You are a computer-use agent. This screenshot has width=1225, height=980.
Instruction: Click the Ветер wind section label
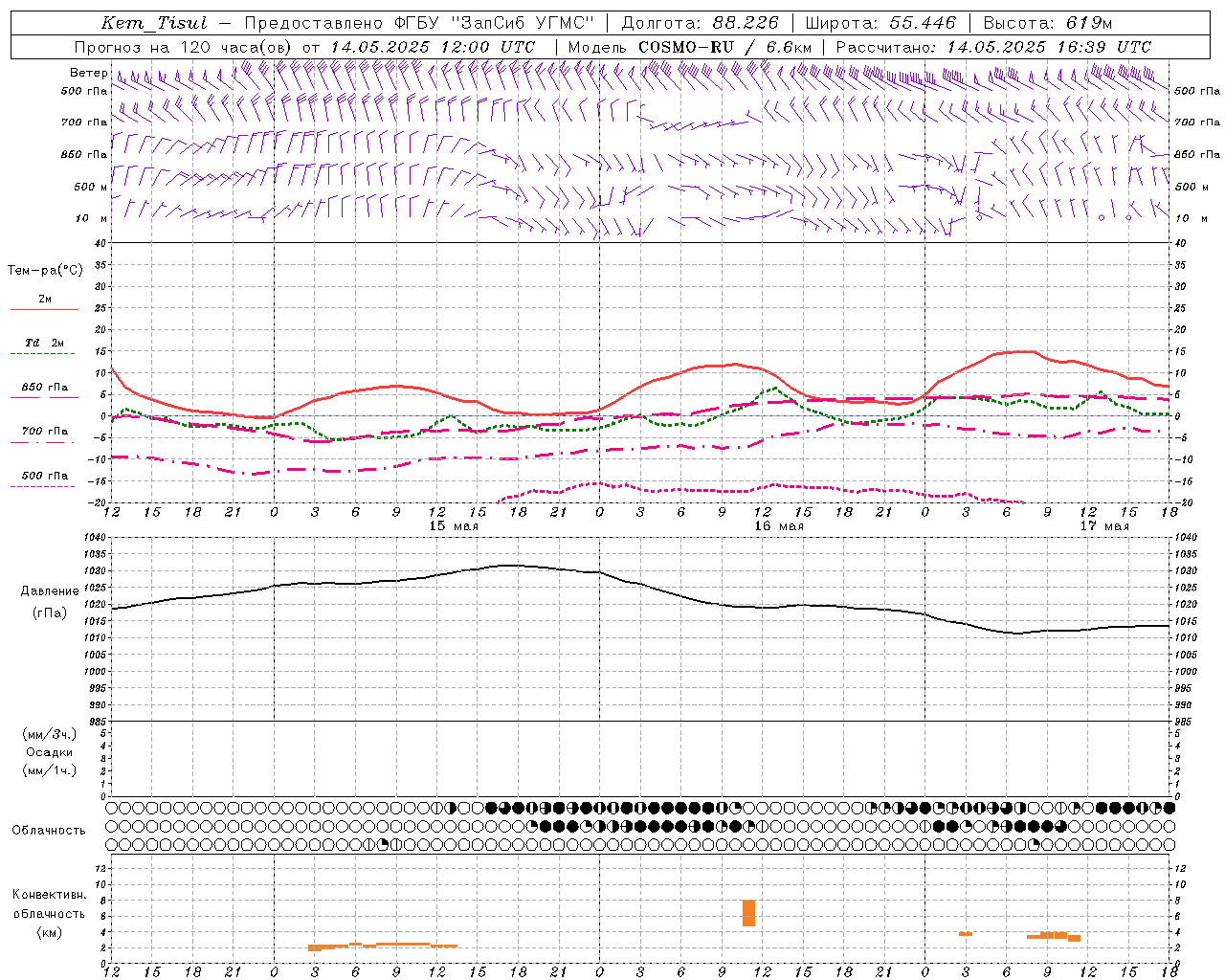[88, 73]
